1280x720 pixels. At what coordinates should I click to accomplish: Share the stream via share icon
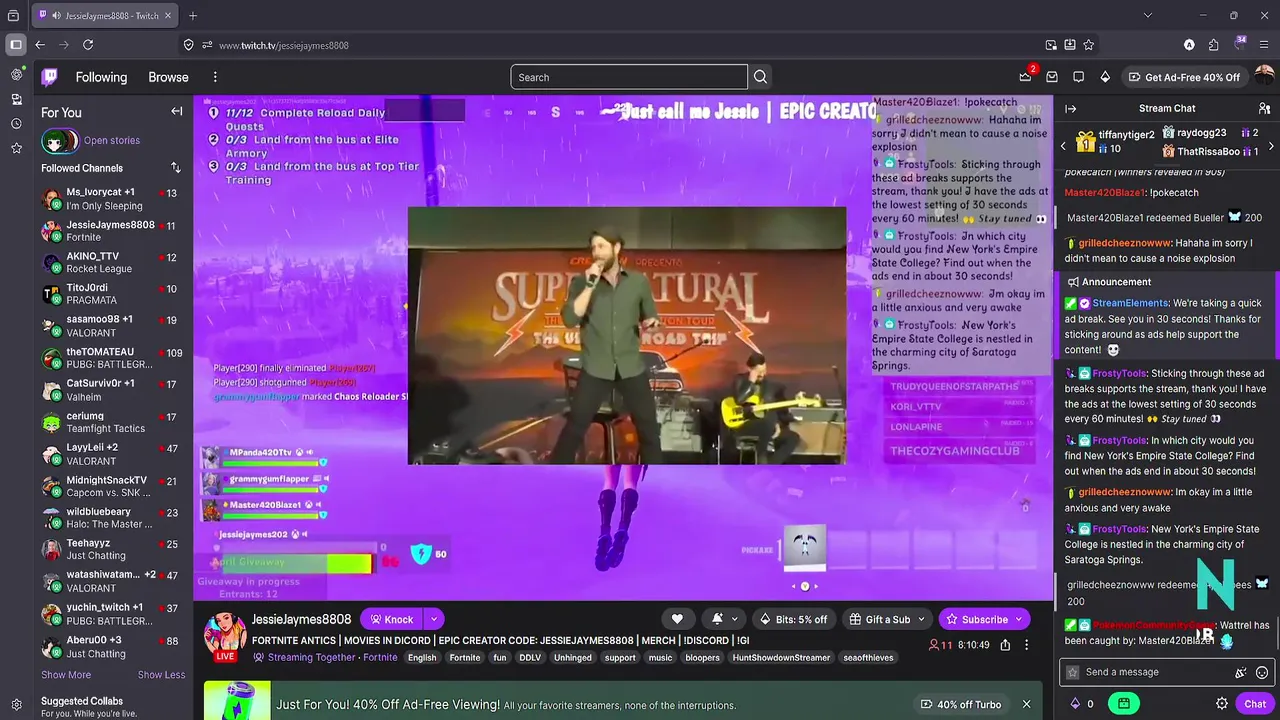1005,645
